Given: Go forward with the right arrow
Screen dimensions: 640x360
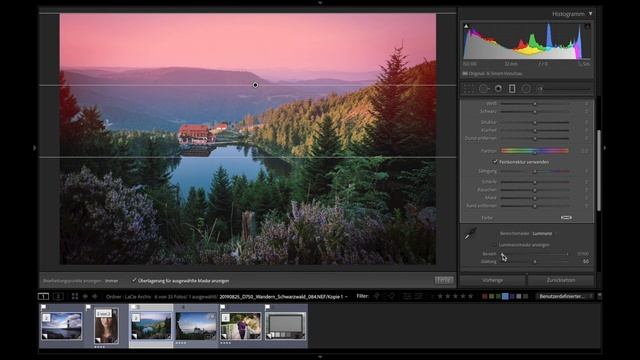Looking at the screenshot, I should [95, 296].
